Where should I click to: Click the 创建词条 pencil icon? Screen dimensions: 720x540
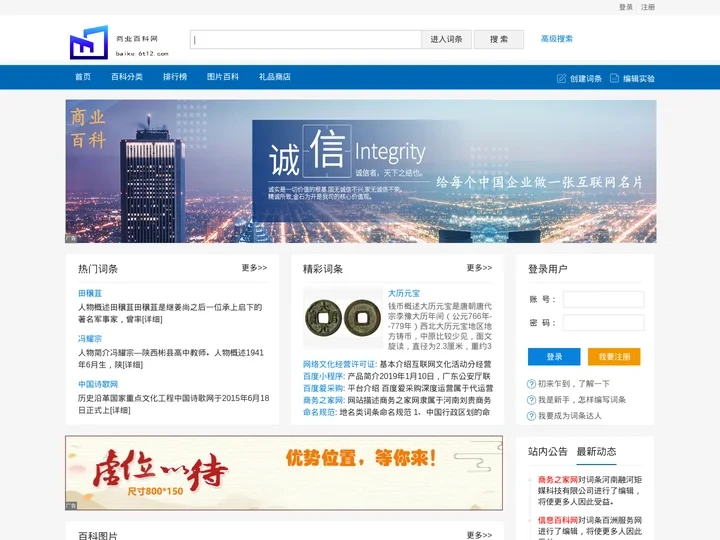(x=561, y=79)
